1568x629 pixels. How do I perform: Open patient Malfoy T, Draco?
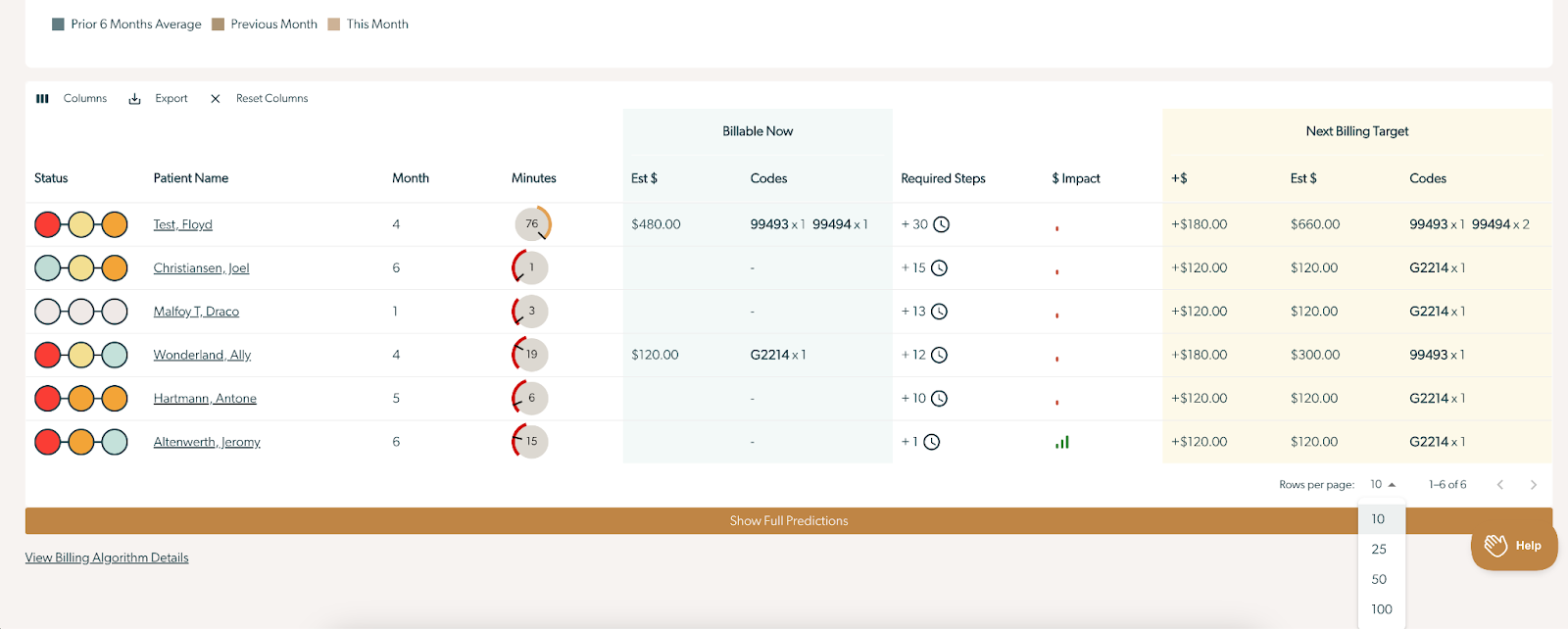[x=196, y=312]
